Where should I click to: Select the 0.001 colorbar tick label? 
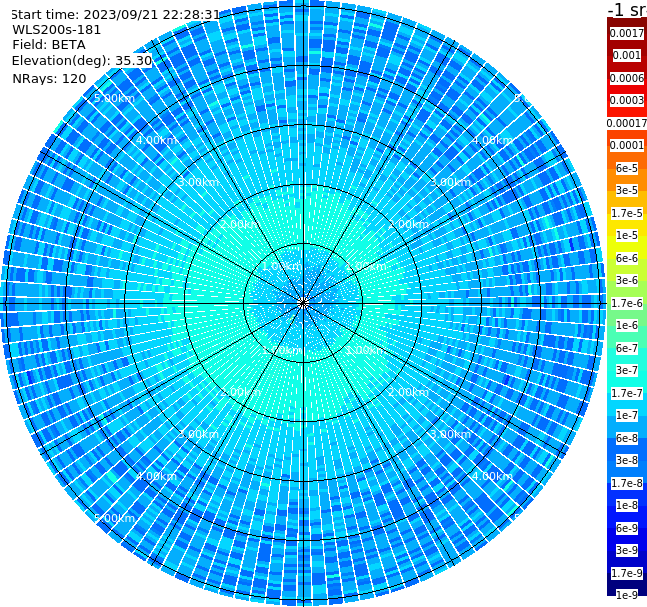(627, 55)
